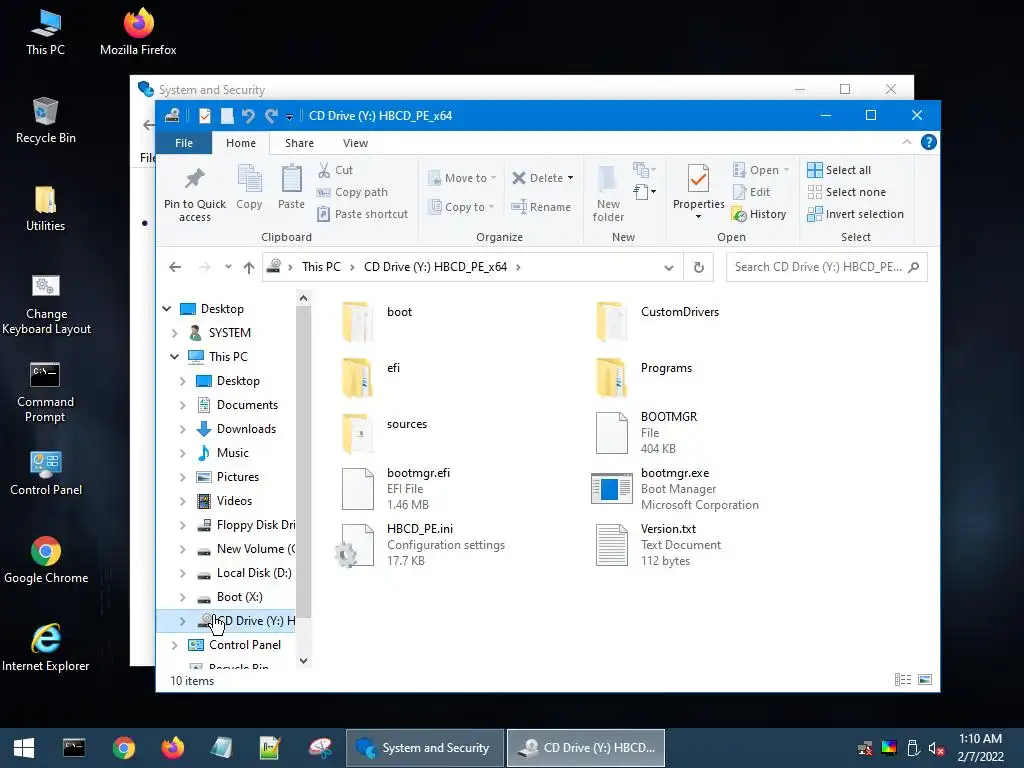Image resolution: width=1024 pixels, height=768 pixels.
Task: Open Command Prompt desktop shortcut
Action: click(45, 392)
